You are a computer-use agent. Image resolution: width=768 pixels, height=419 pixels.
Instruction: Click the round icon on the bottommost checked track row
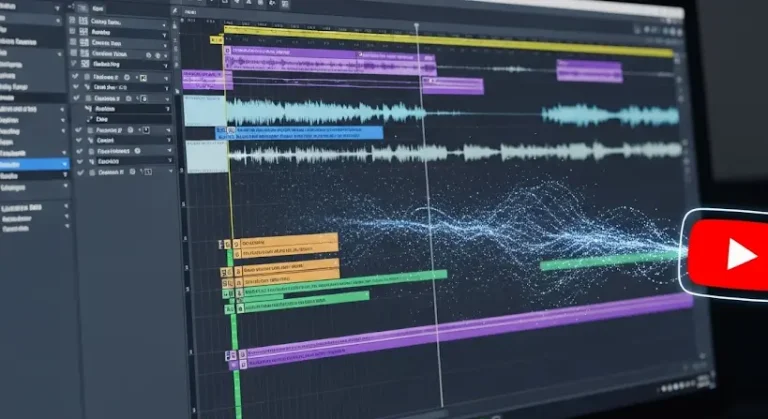click(132, 172)
